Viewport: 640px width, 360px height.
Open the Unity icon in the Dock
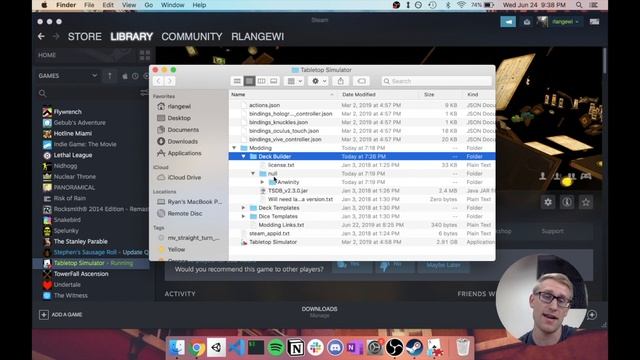(x=216, y=348)
